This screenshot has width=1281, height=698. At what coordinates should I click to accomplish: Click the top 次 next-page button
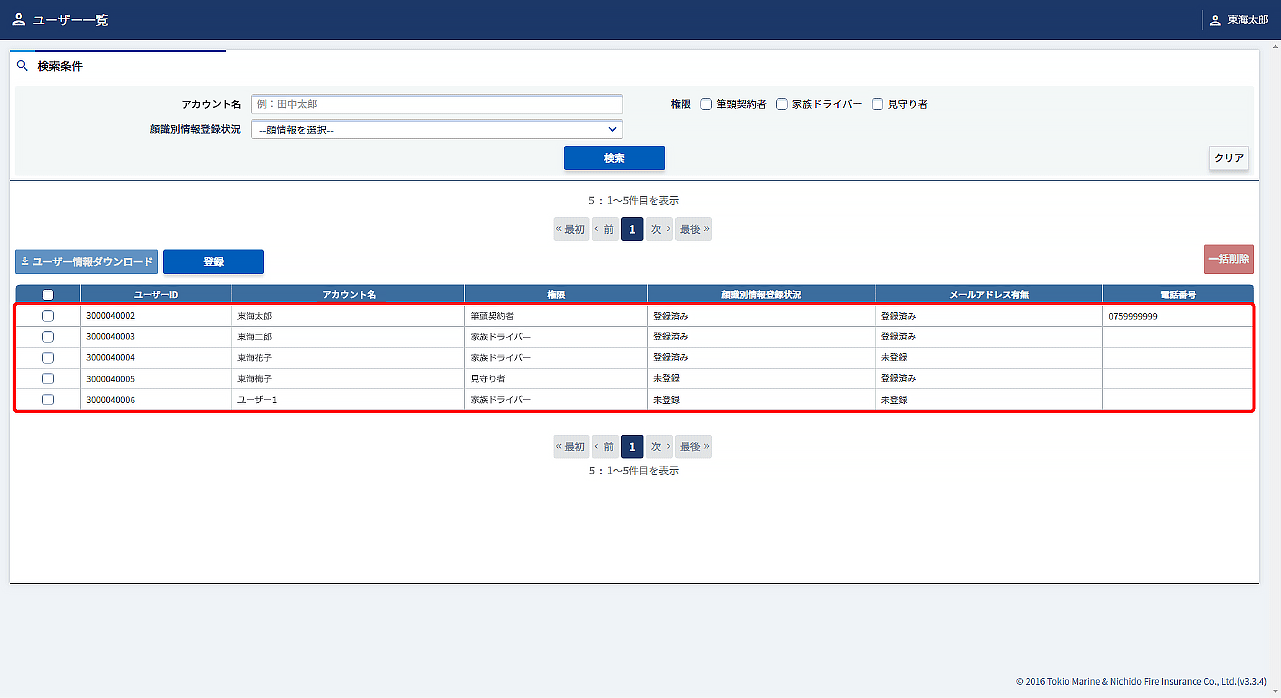(x=659, y=230)
